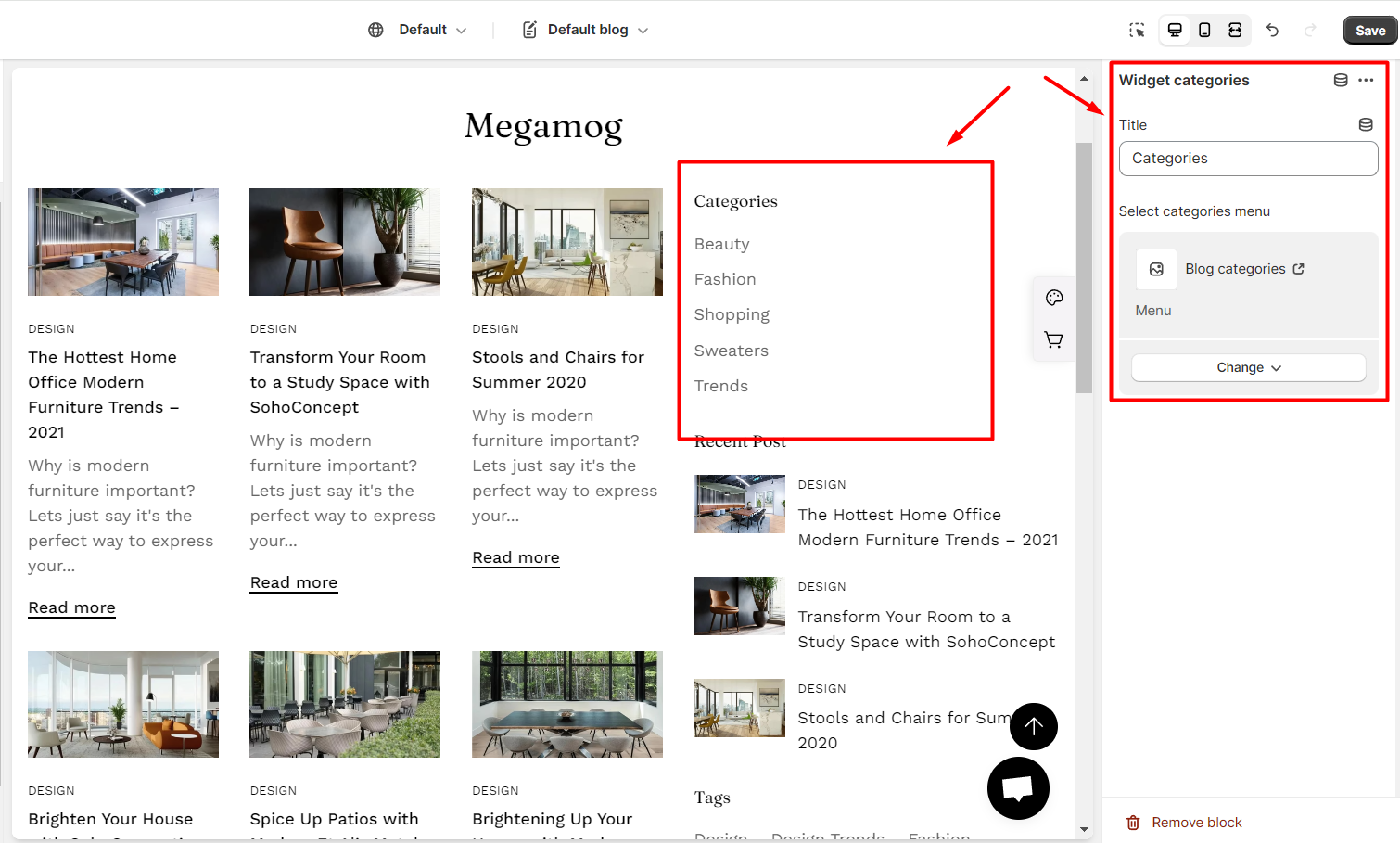1400x843 pixels.
Task: Open recent post Transform Your Room thumbnail
Action: (739, 606)
